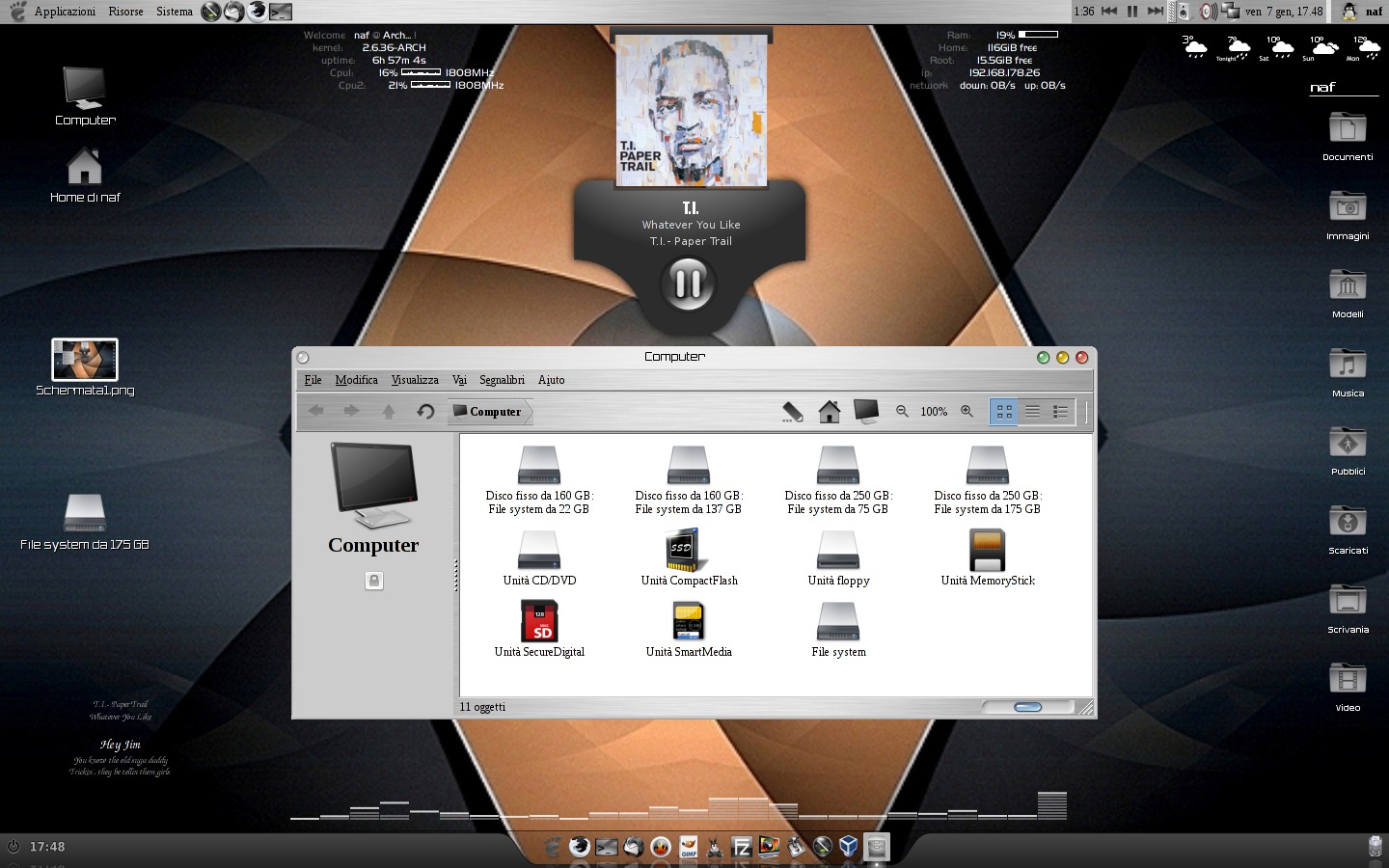Click the 100% zoom level button
This screenshot has height=868, width=1389.
(934, 412)
